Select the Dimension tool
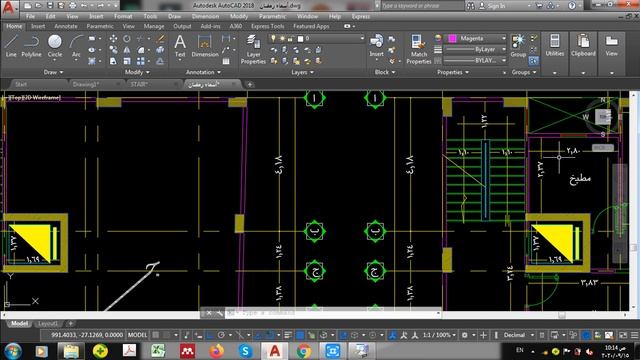Viewport: 640px width, 360px height. tap(205, 46)
